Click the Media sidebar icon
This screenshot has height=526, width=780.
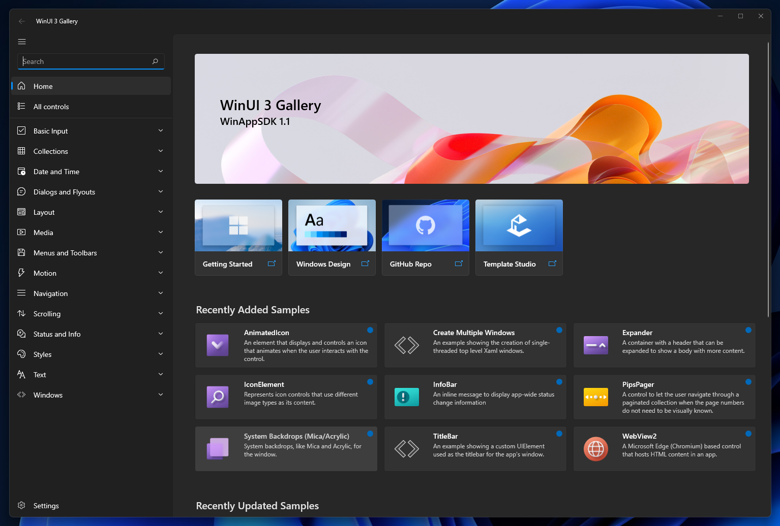(x=21, y=232)
